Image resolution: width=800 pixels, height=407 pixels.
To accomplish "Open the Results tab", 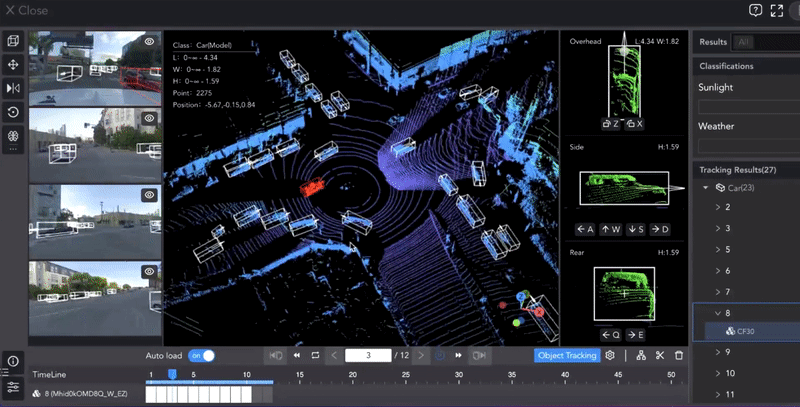I will (x=713, y=42).
